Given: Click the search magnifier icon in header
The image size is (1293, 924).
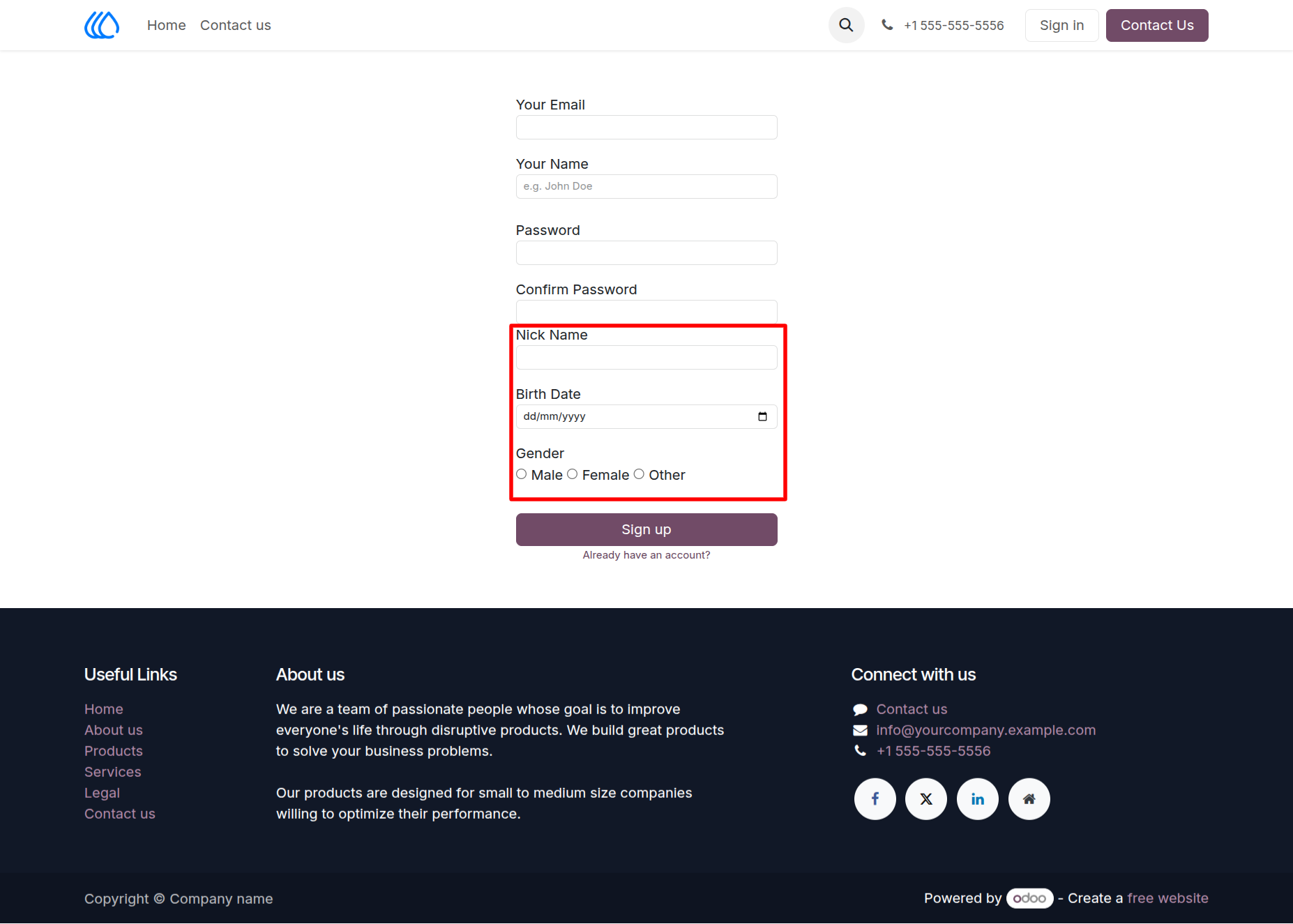Looking at the screenshot, I should [x=846, y=25].
